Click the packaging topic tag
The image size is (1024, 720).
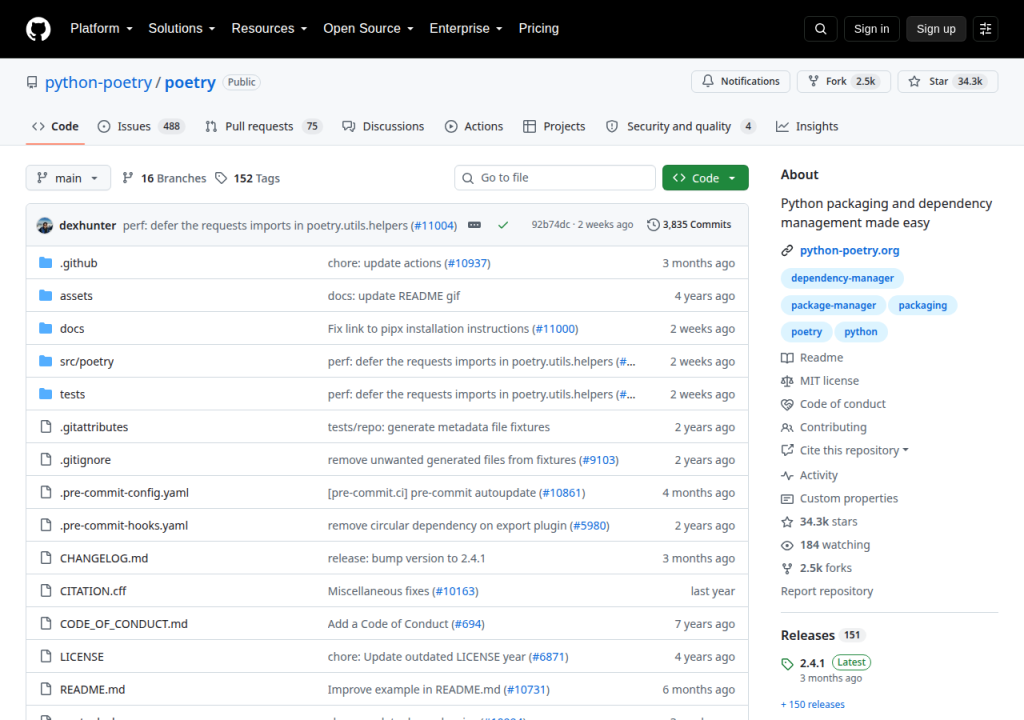tap(922, 305)
